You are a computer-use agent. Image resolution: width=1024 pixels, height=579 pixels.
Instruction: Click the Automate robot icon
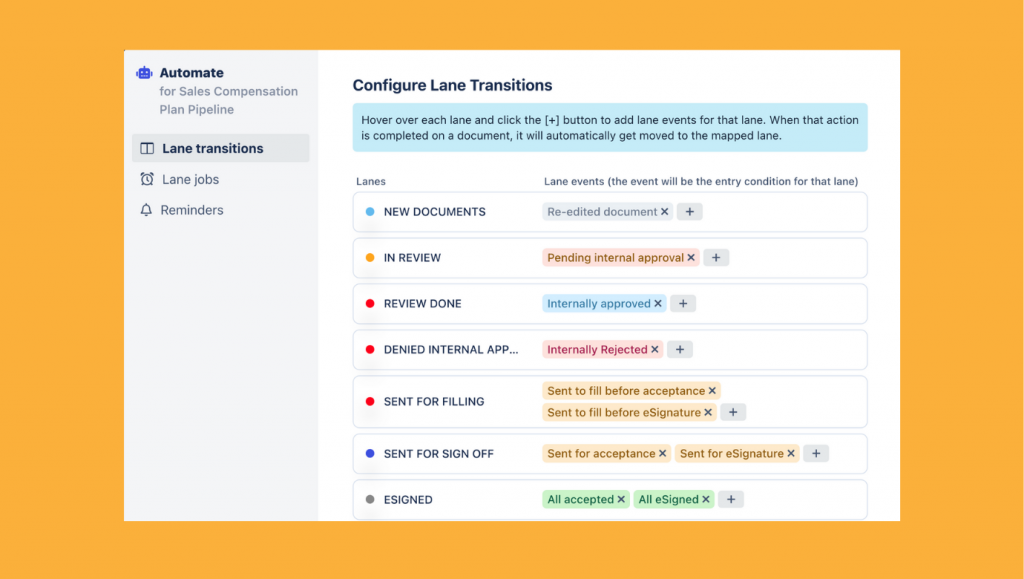coord(142,72)
